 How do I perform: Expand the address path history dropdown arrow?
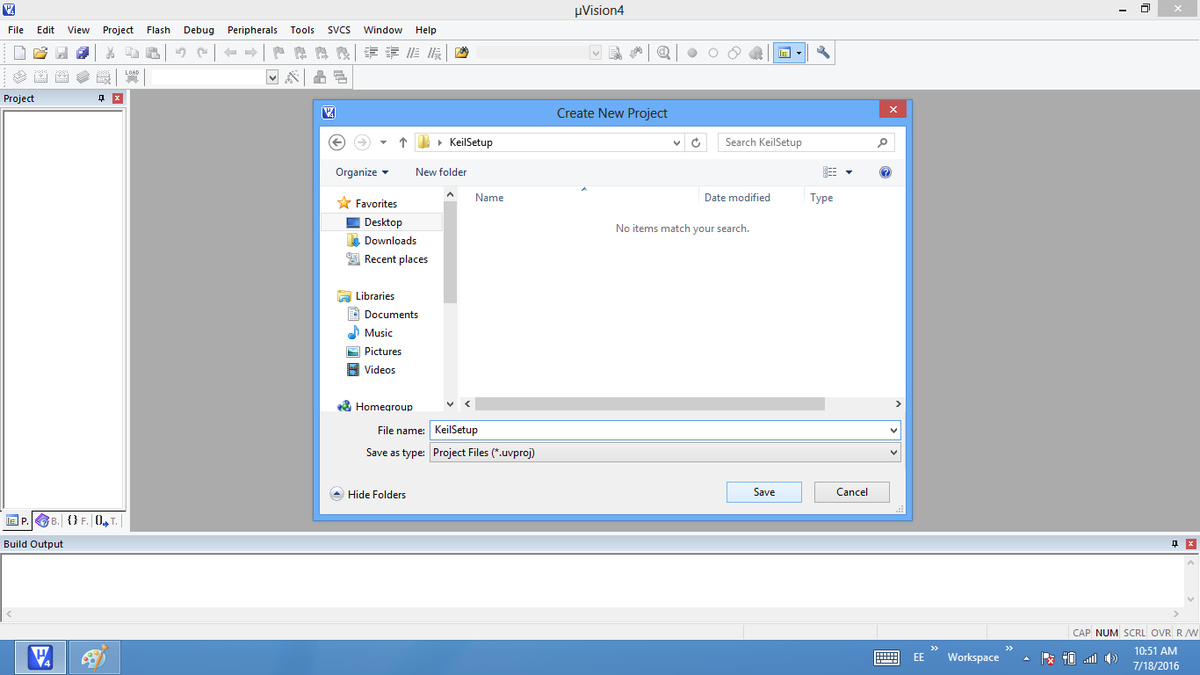677,142
